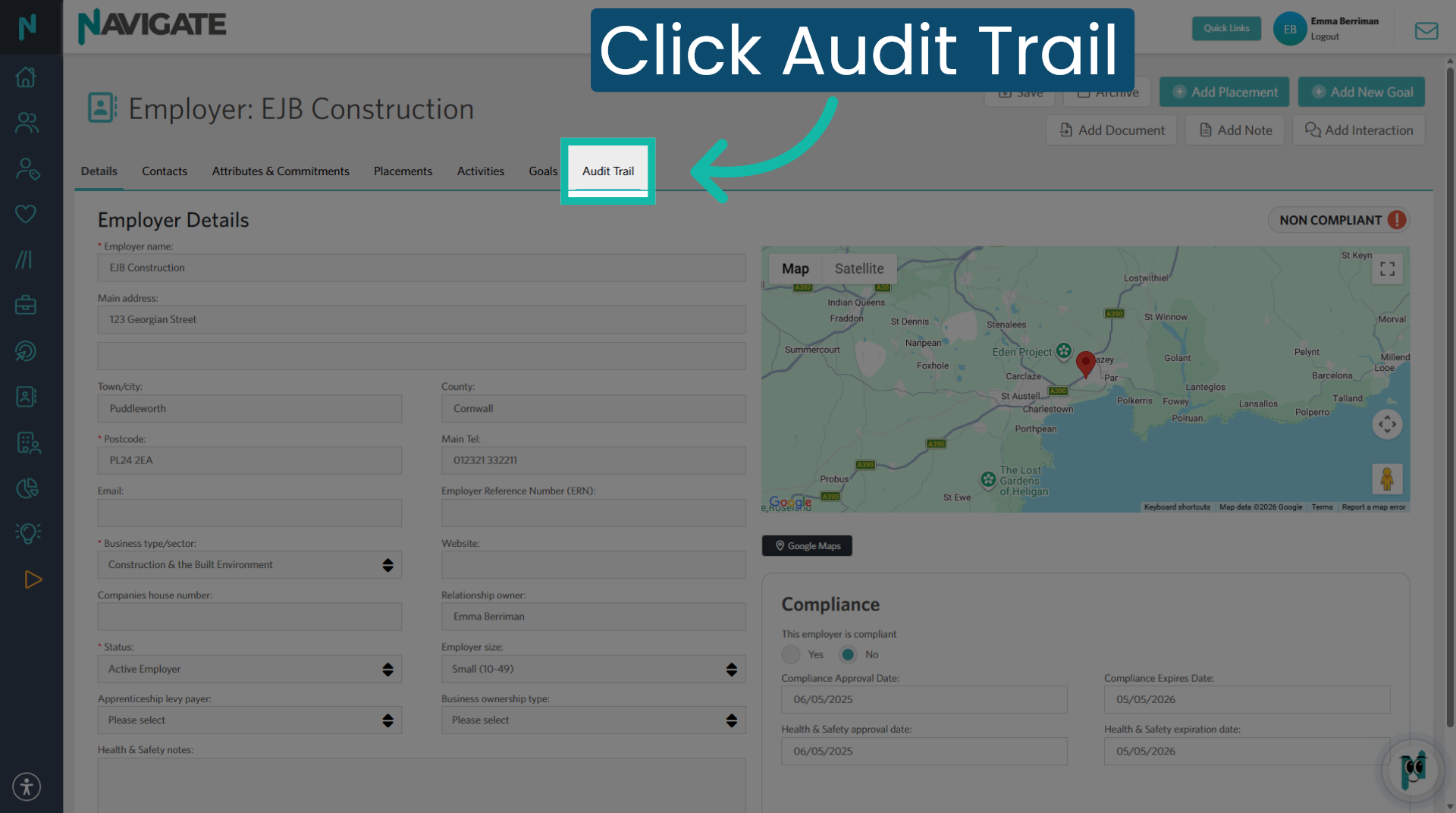
Task: Open the pie chart reports icon in sidebar
Action: click(x=27, y=488)
